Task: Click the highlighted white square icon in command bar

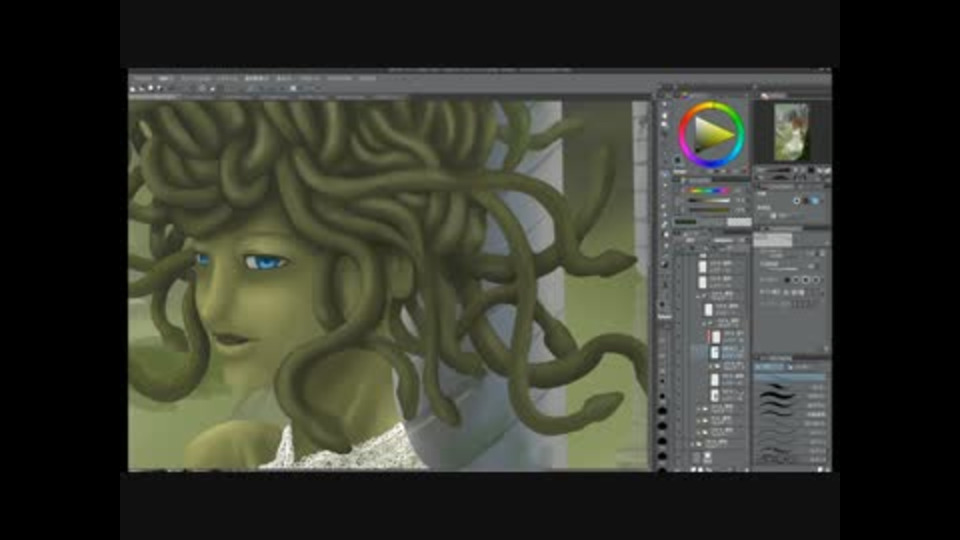Action: pyautogui.click(x=293, y=89)
